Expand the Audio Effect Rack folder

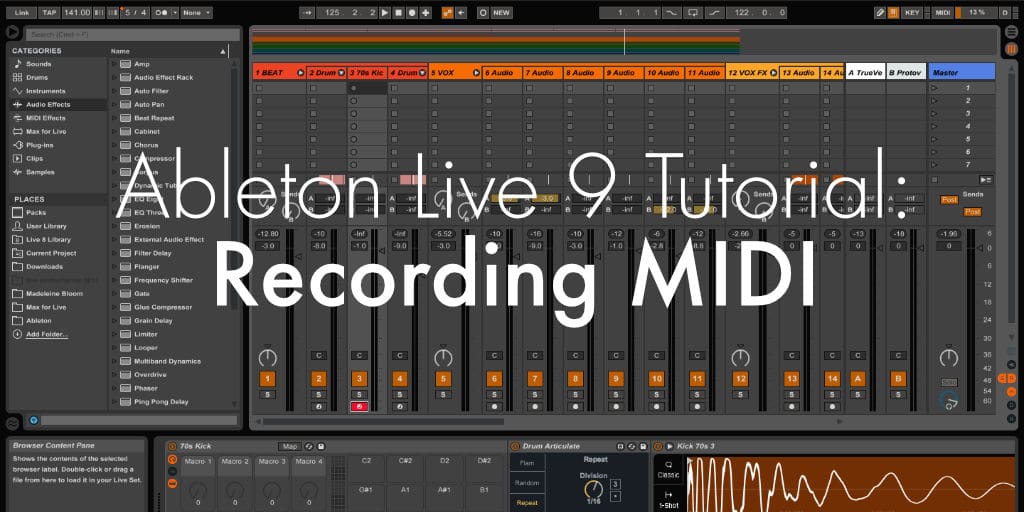pos(114,78)
